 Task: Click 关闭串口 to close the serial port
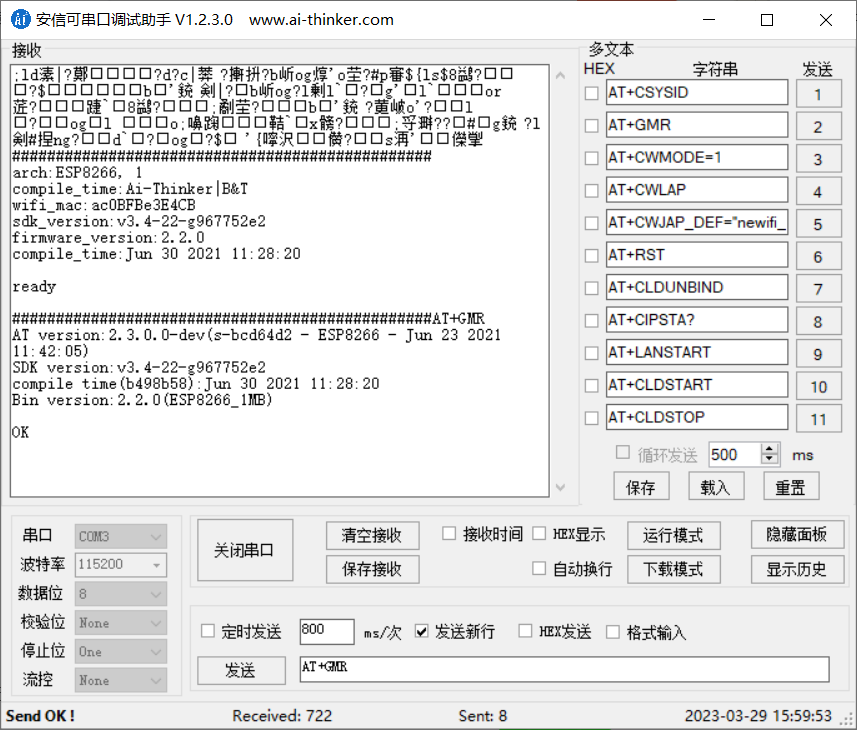(x=244, y=549)
